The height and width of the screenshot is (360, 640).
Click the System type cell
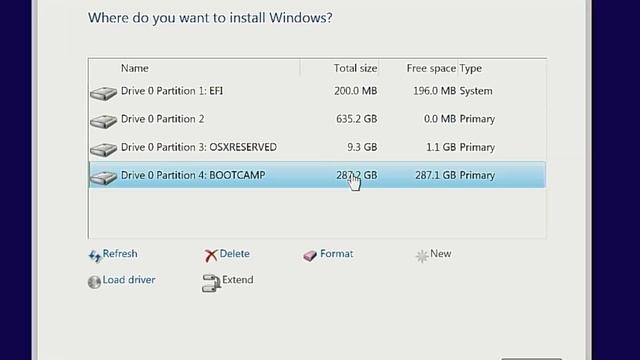(476, 91)
